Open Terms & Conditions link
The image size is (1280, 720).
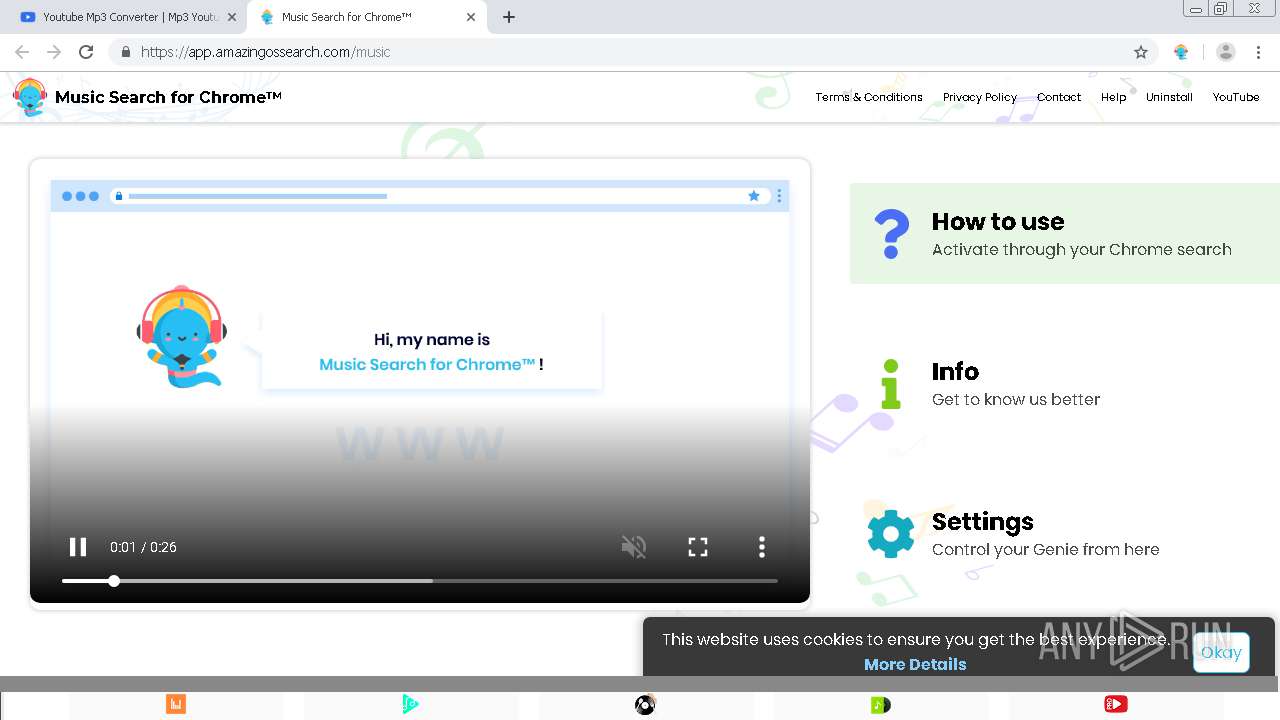pyautogui.click(x=869, y=97)
